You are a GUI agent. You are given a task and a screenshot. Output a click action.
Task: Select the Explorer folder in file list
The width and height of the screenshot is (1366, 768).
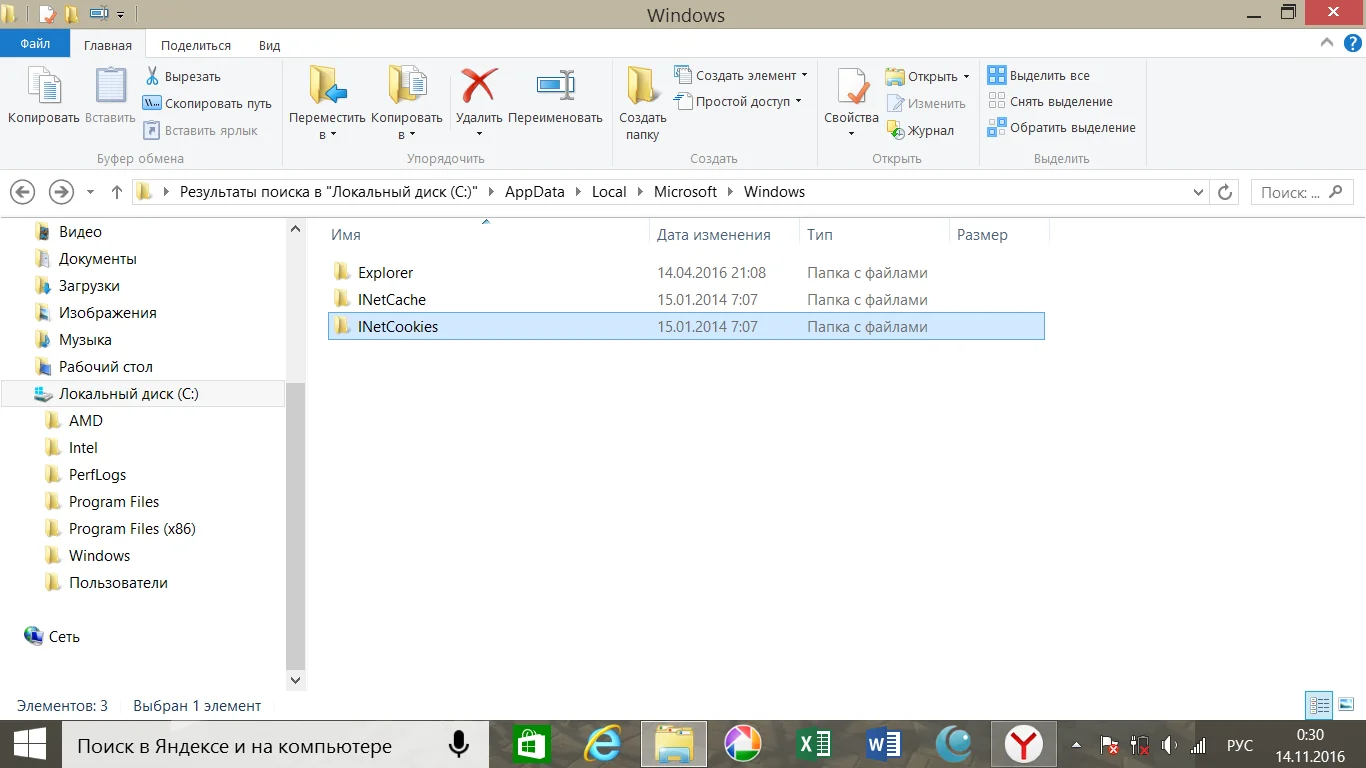pos(686,272)
